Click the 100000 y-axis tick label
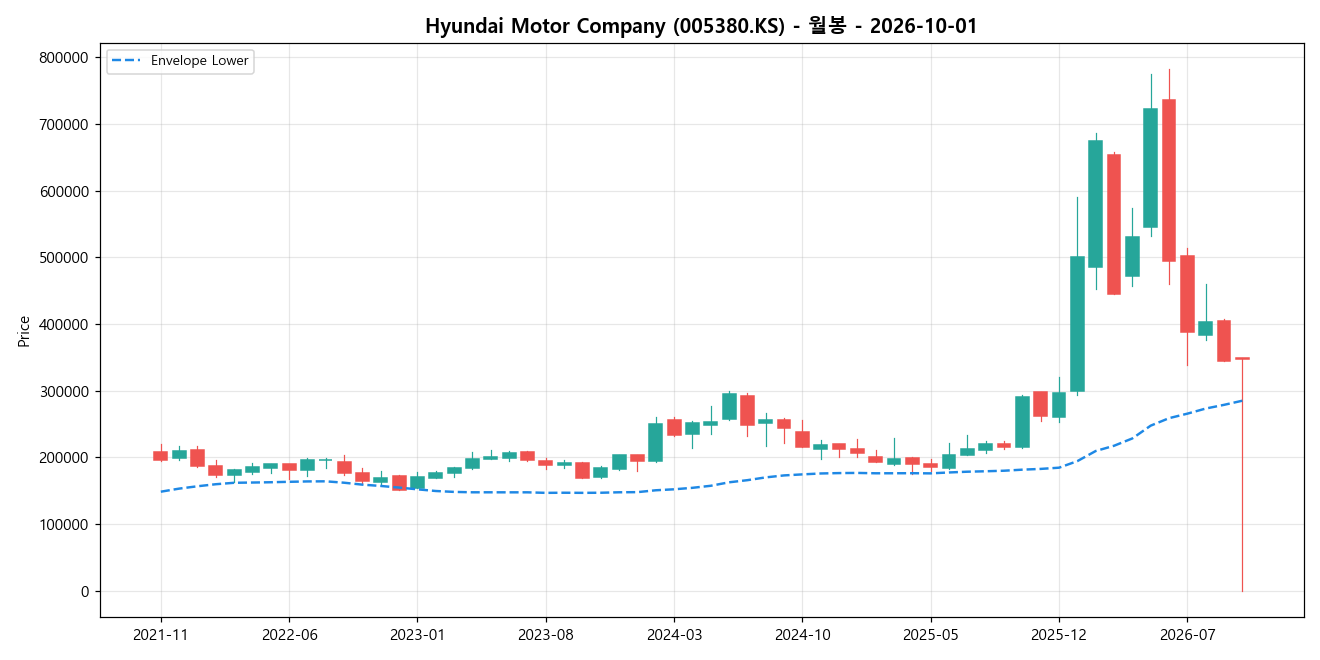Screen dimensions: 1320x660 (64, 525)
